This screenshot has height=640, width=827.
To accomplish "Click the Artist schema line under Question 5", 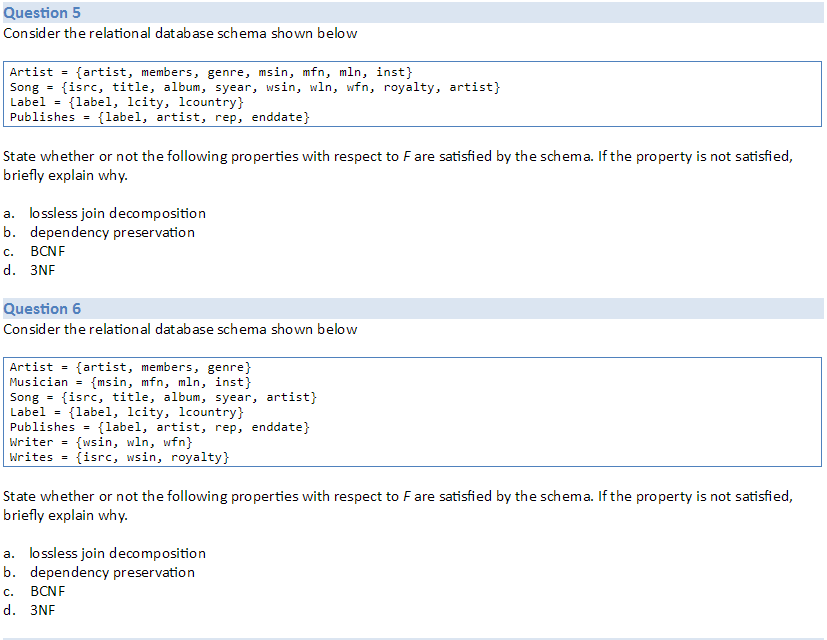I will tap(210, 72).
